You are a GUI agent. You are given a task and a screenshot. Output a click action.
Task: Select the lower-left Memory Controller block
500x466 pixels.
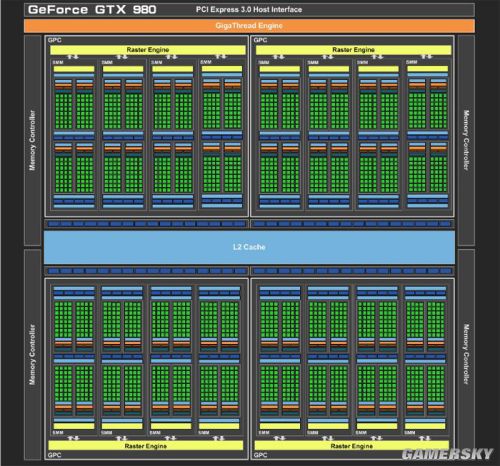(32, 354)
